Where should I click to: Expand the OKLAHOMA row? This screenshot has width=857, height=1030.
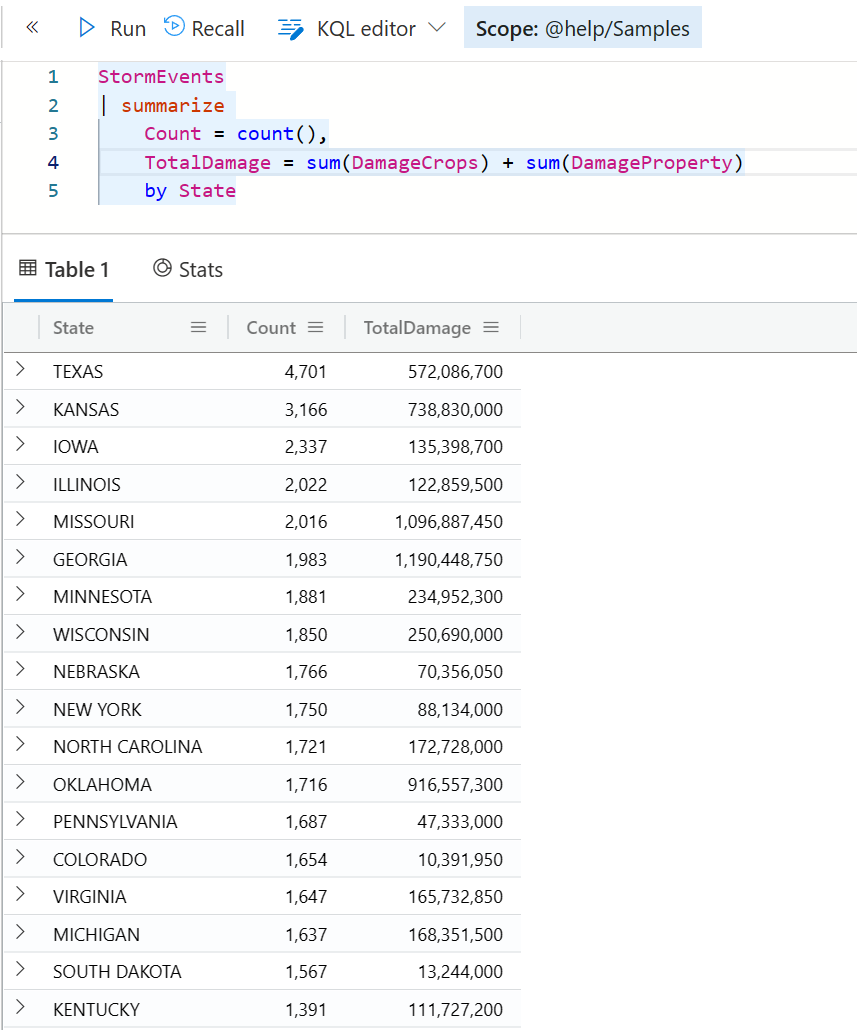(20, 782)
